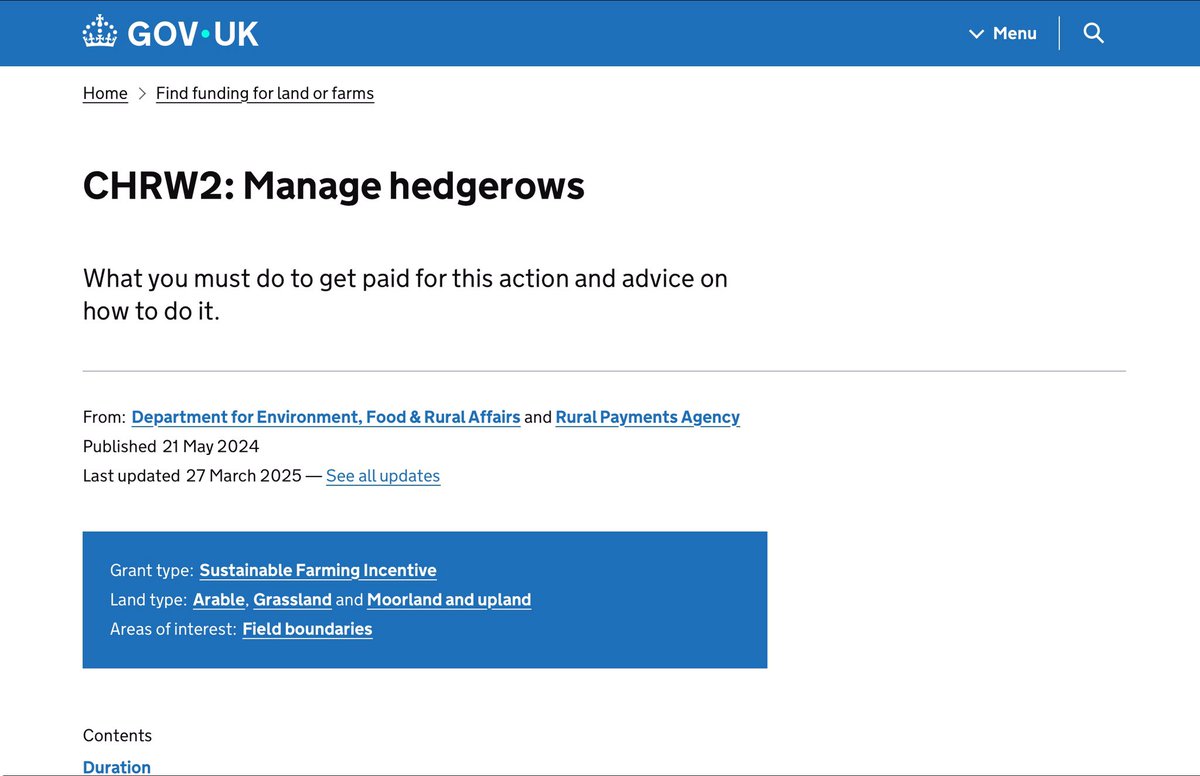Viewport: 1200px width, 776px height.
Task: Open the search magnifier icon
Action: pos(1093,33)
